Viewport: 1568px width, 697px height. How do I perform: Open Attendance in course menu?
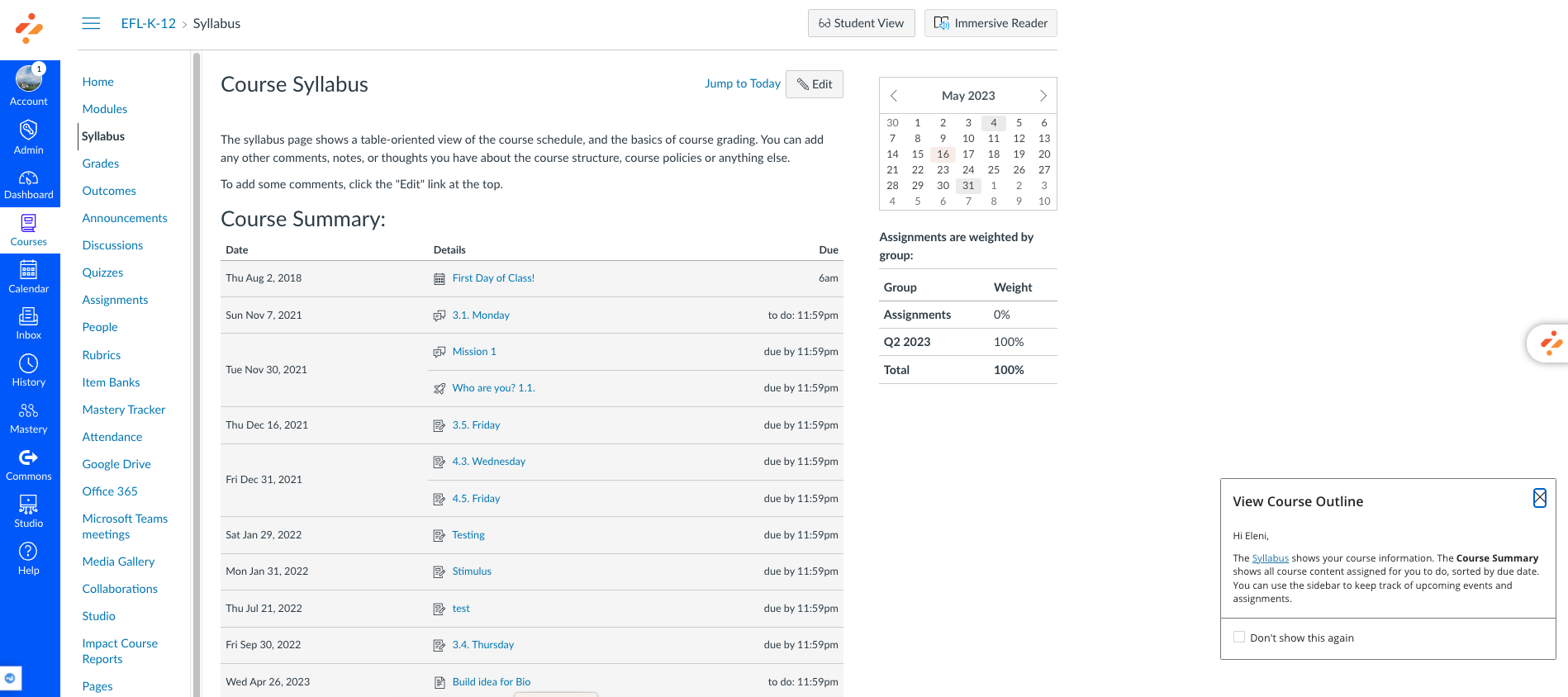[112, 437]
